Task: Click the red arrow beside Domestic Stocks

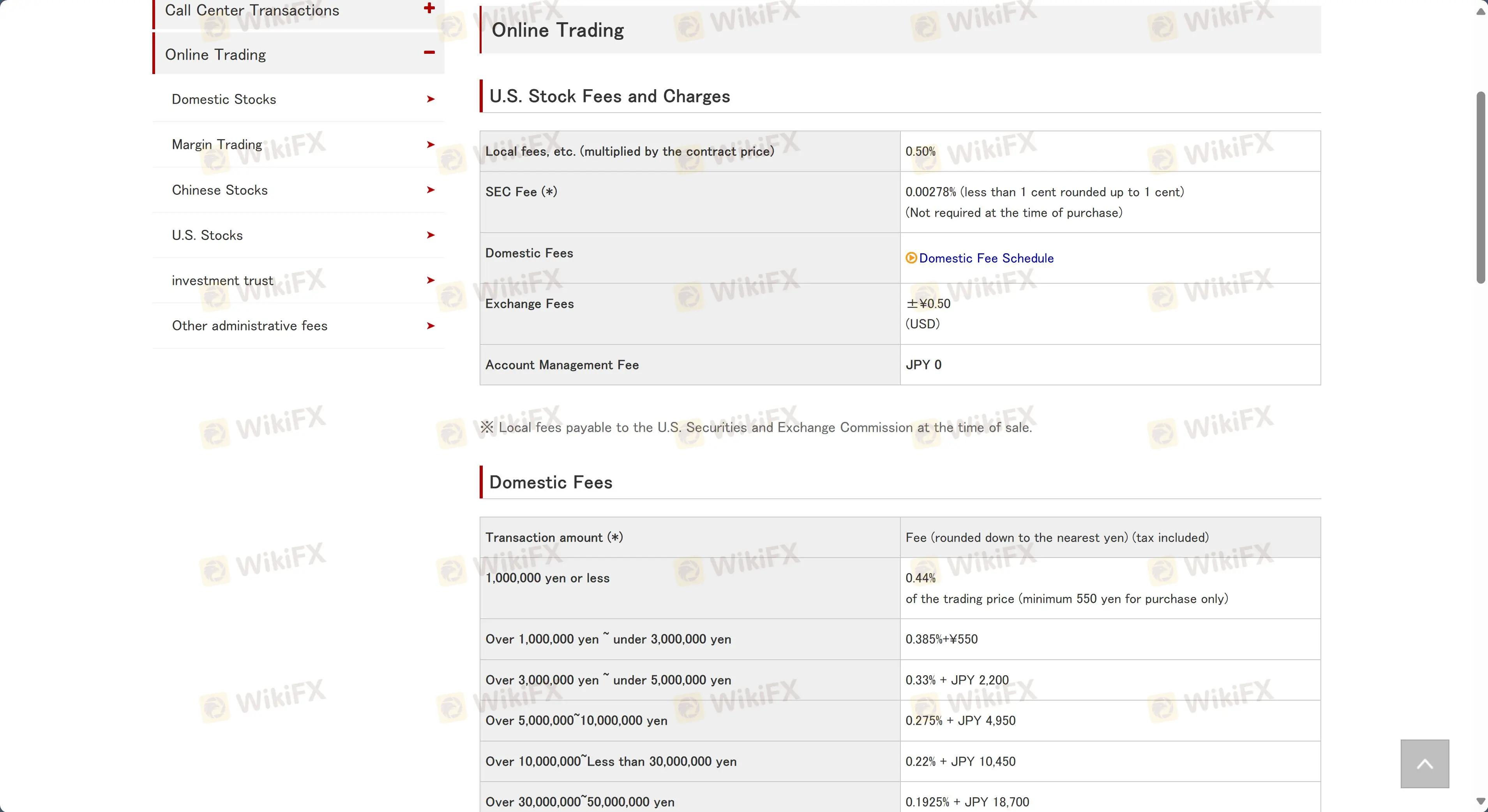Action: [430, 99]
